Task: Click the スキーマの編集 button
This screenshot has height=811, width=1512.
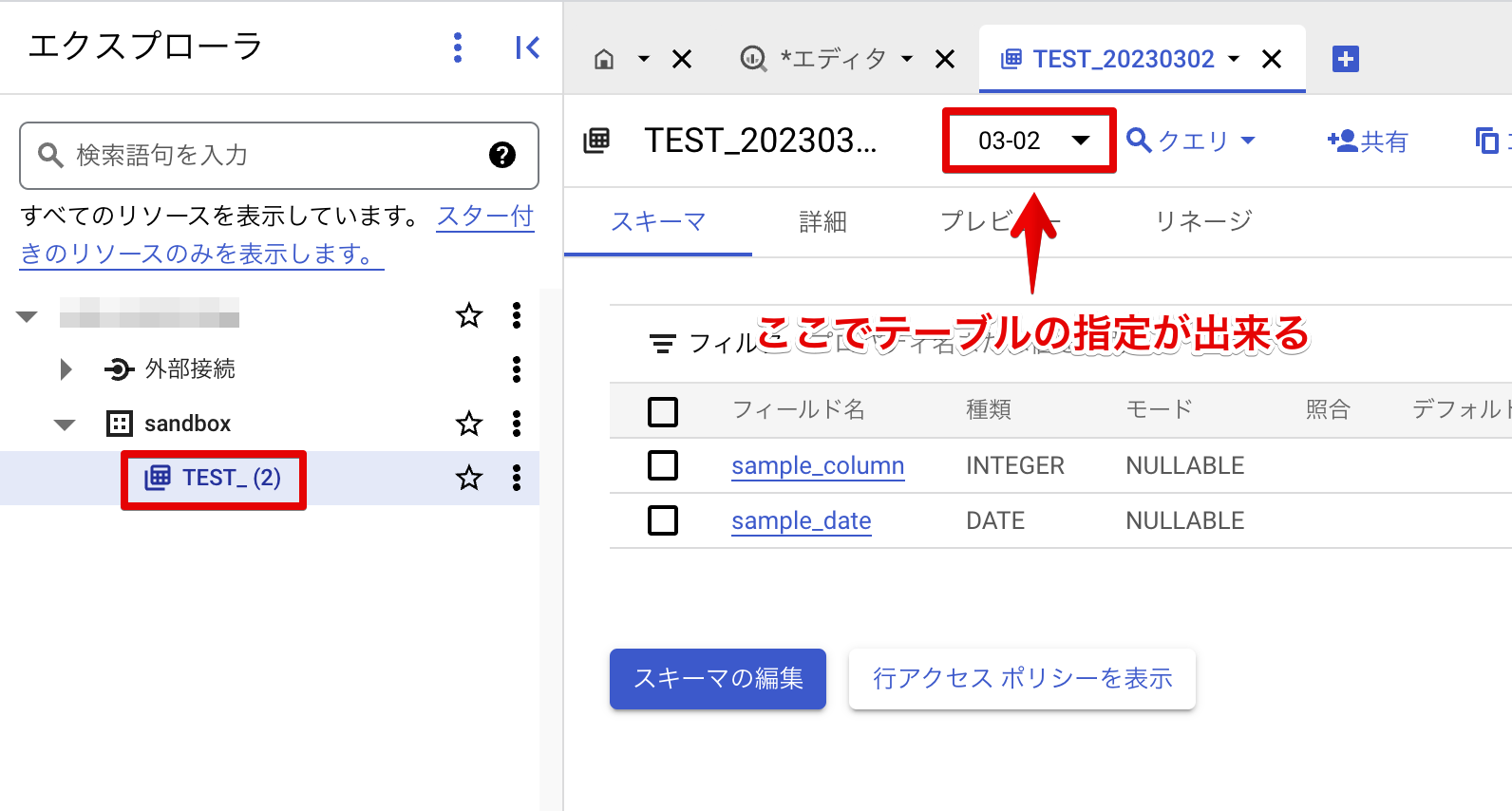Action: (x=717, y=679)
